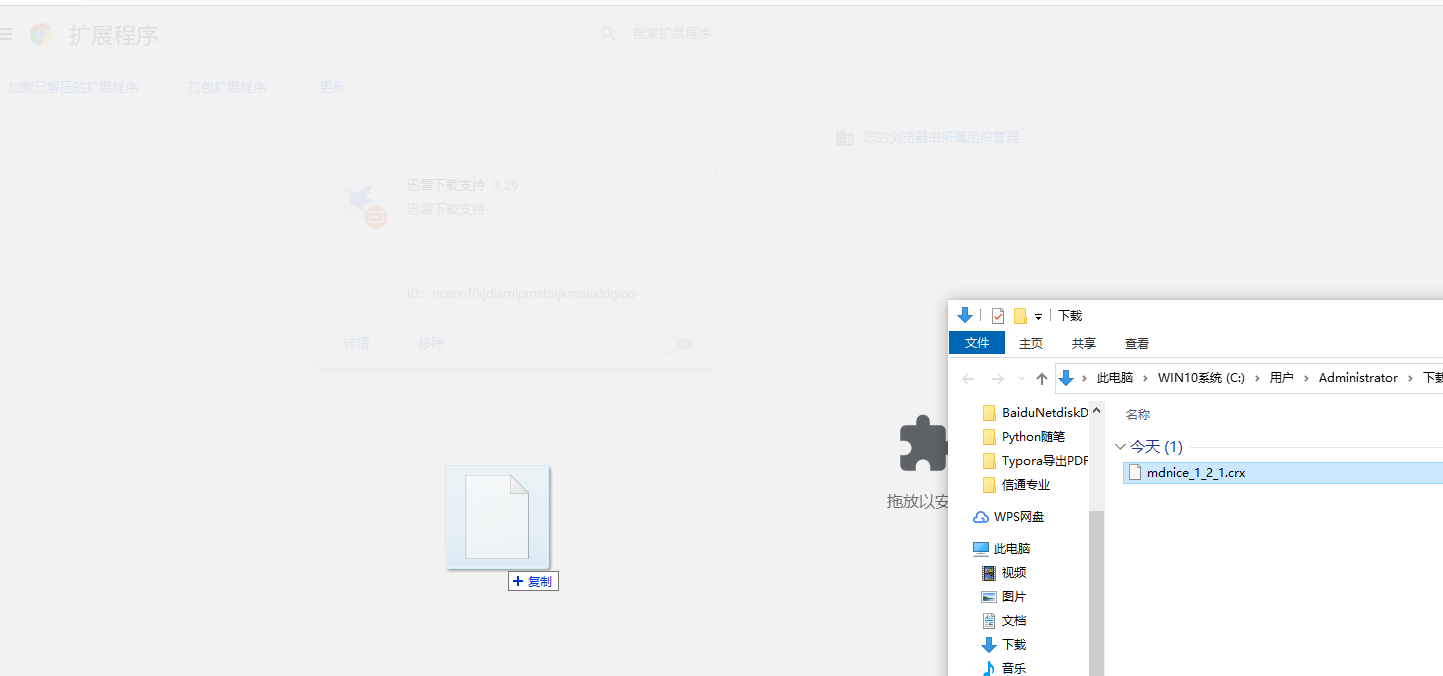
Task: Open the recent locations dropdown arrow
Action: (1020, 378)
